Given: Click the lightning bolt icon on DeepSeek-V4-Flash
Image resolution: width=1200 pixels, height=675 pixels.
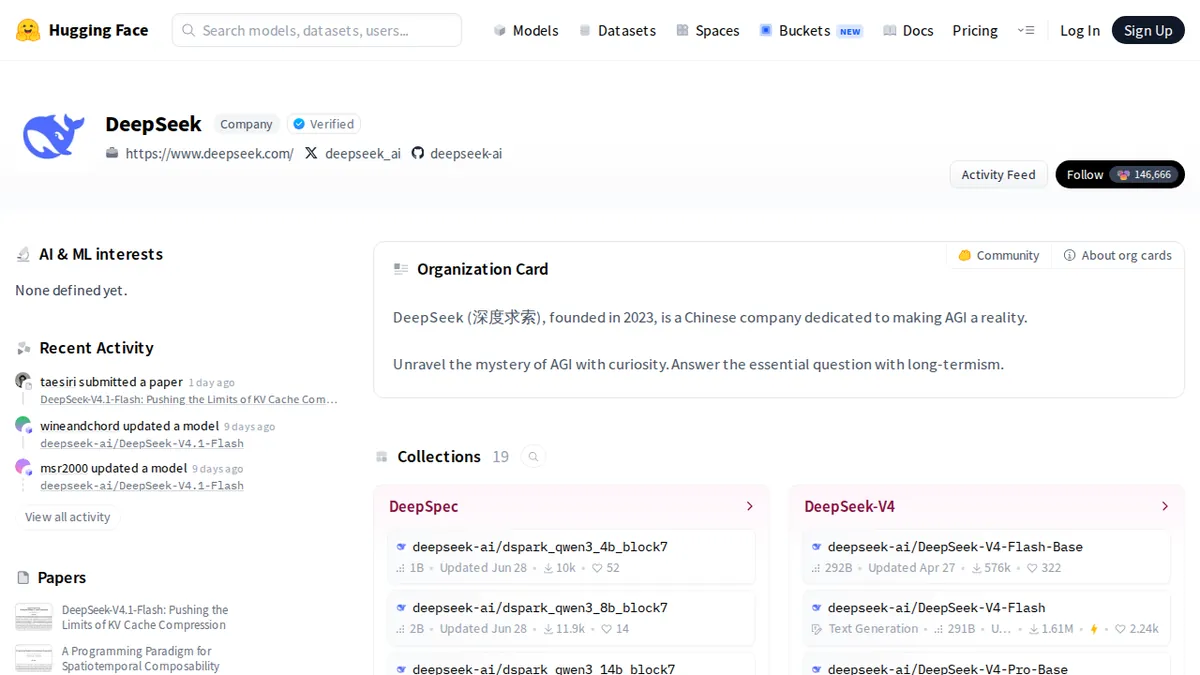Looking at the screenshot, I should tap(1093, 629).
